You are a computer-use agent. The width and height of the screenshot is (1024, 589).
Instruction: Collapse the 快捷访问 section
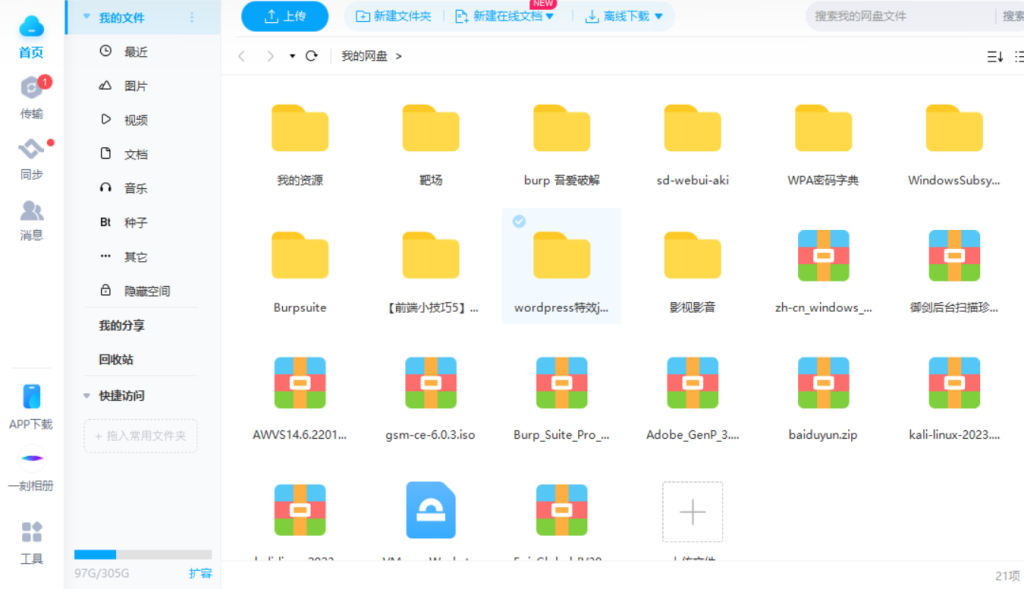[87, 395]
